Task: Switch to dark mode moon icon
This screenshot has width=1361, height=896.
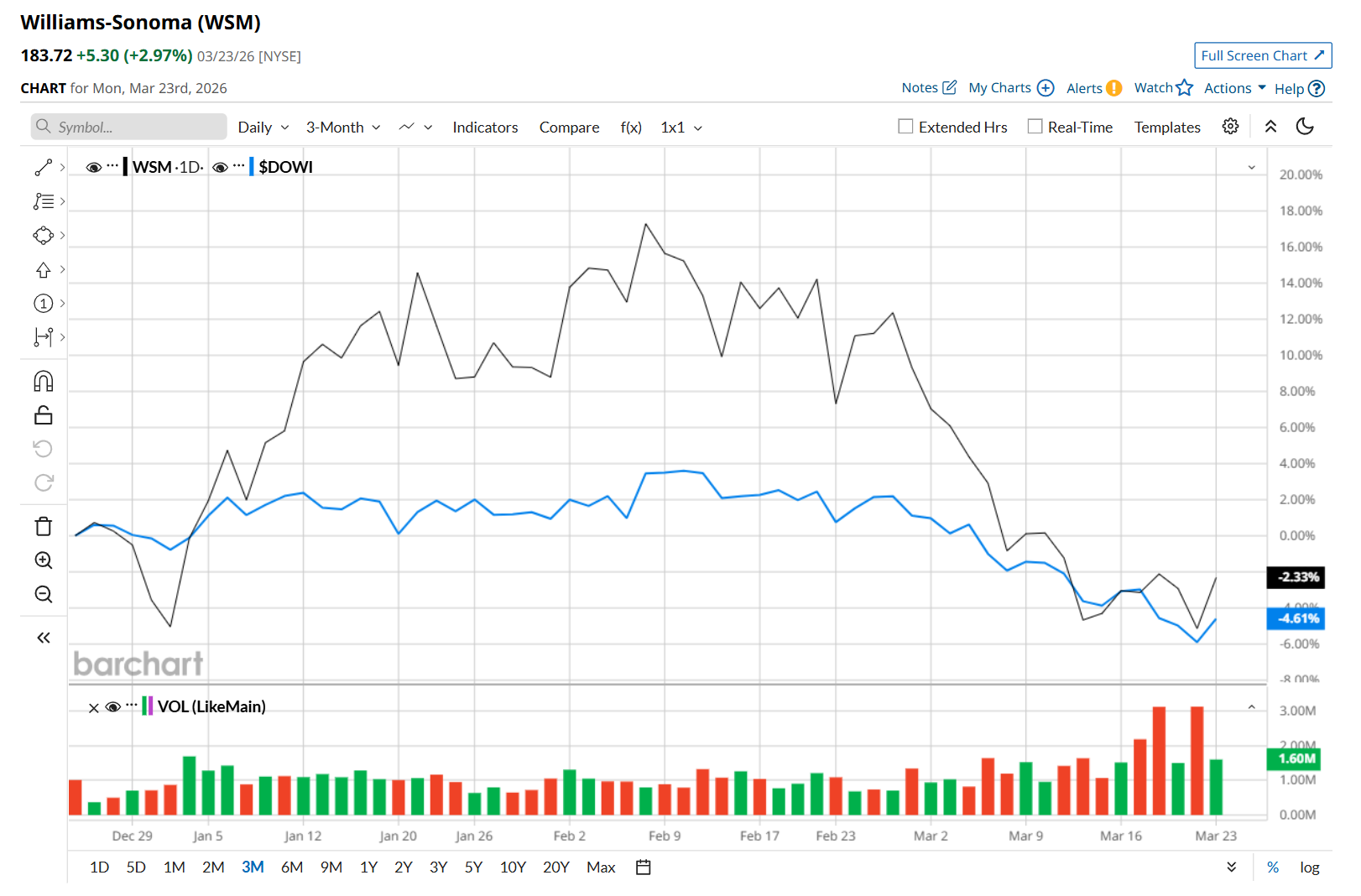Action: [x=1305, y=127]
